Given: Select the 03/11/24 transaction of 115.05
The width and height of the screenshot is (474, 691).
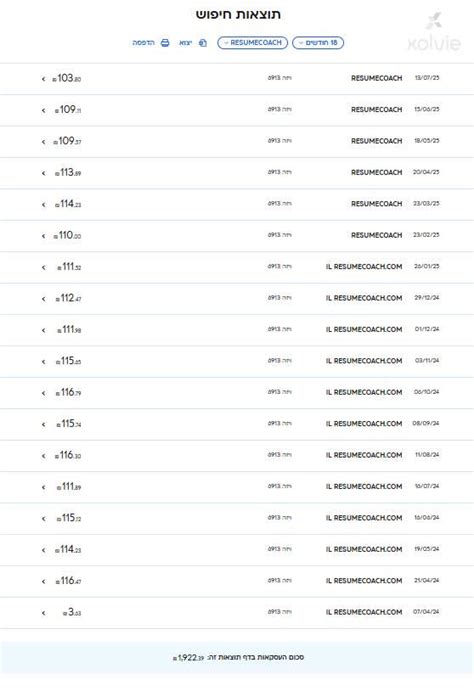Looking at the screenshot, I should (x=237, y=361).
